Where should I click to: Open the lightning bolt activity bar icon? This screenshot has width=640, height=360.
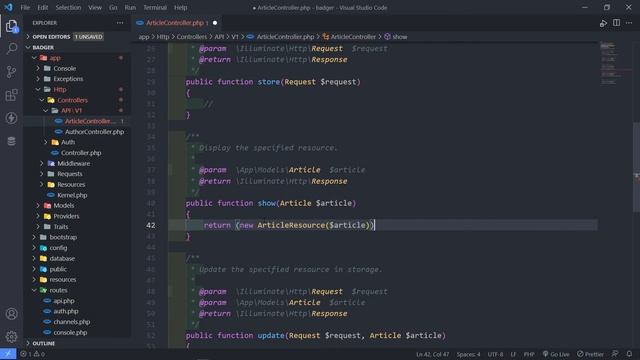[11, 118]
